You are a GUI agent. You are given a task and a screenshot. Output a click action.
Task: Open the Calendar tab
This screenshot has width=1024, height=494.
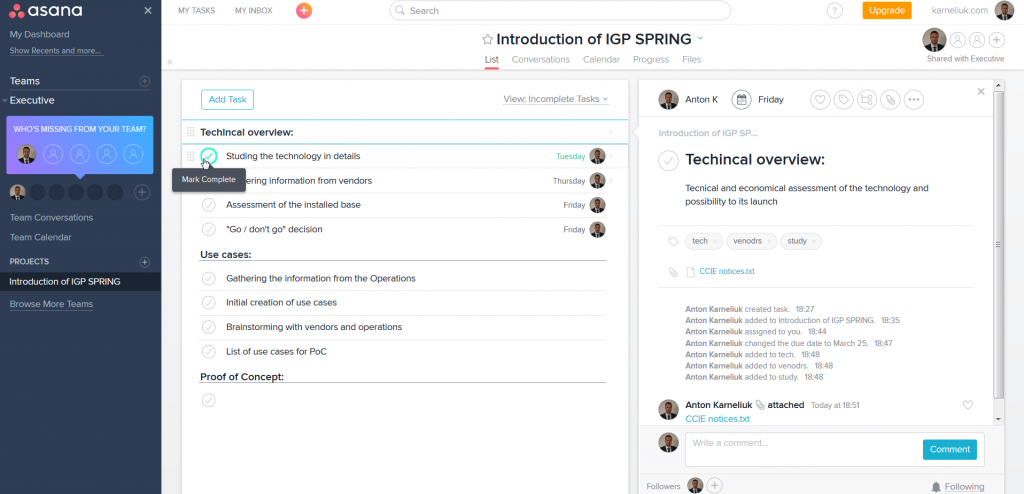click(x=601, y=59)
